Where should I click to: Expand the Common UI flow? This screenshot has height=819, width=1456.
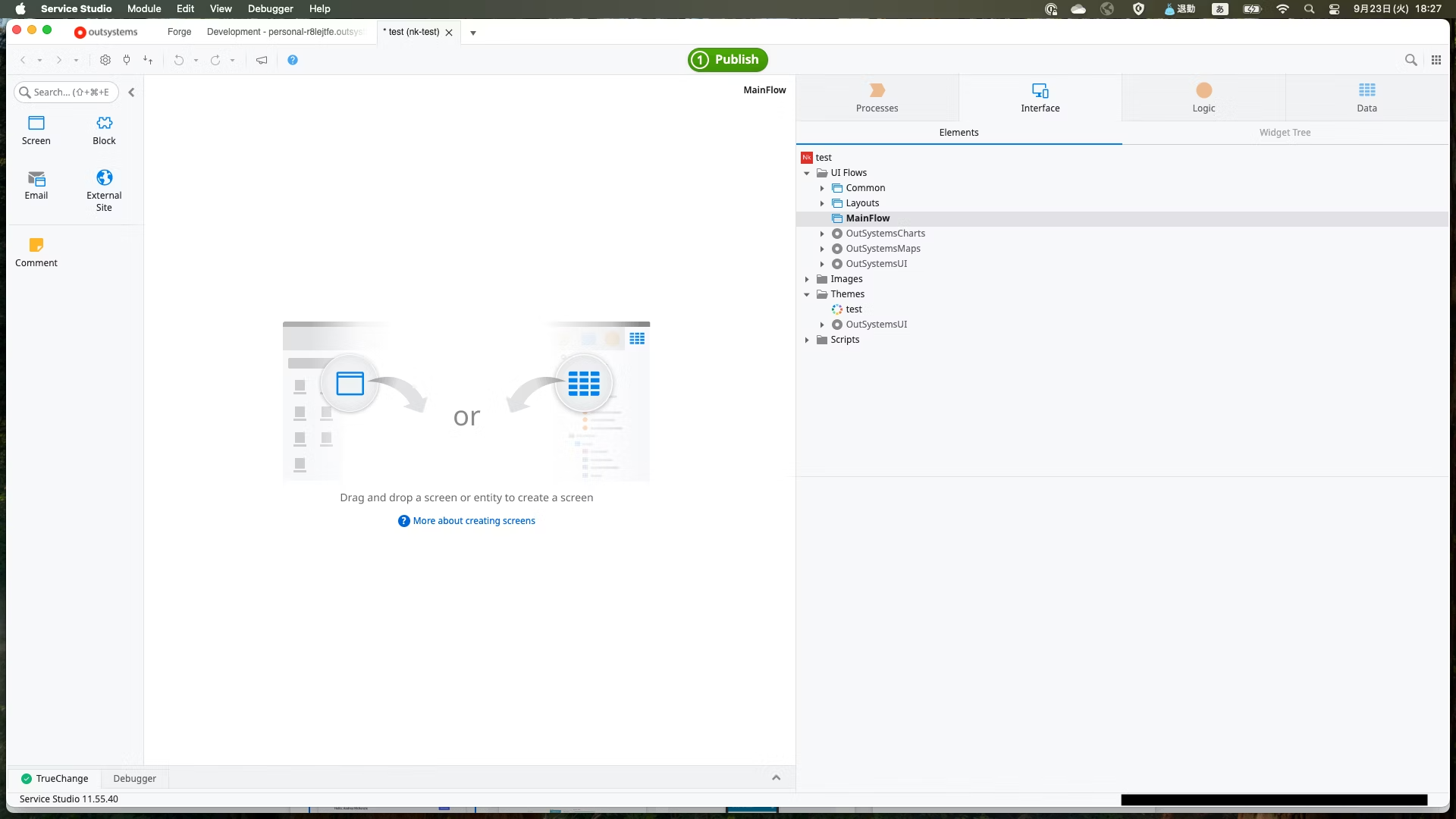point(822,188)
